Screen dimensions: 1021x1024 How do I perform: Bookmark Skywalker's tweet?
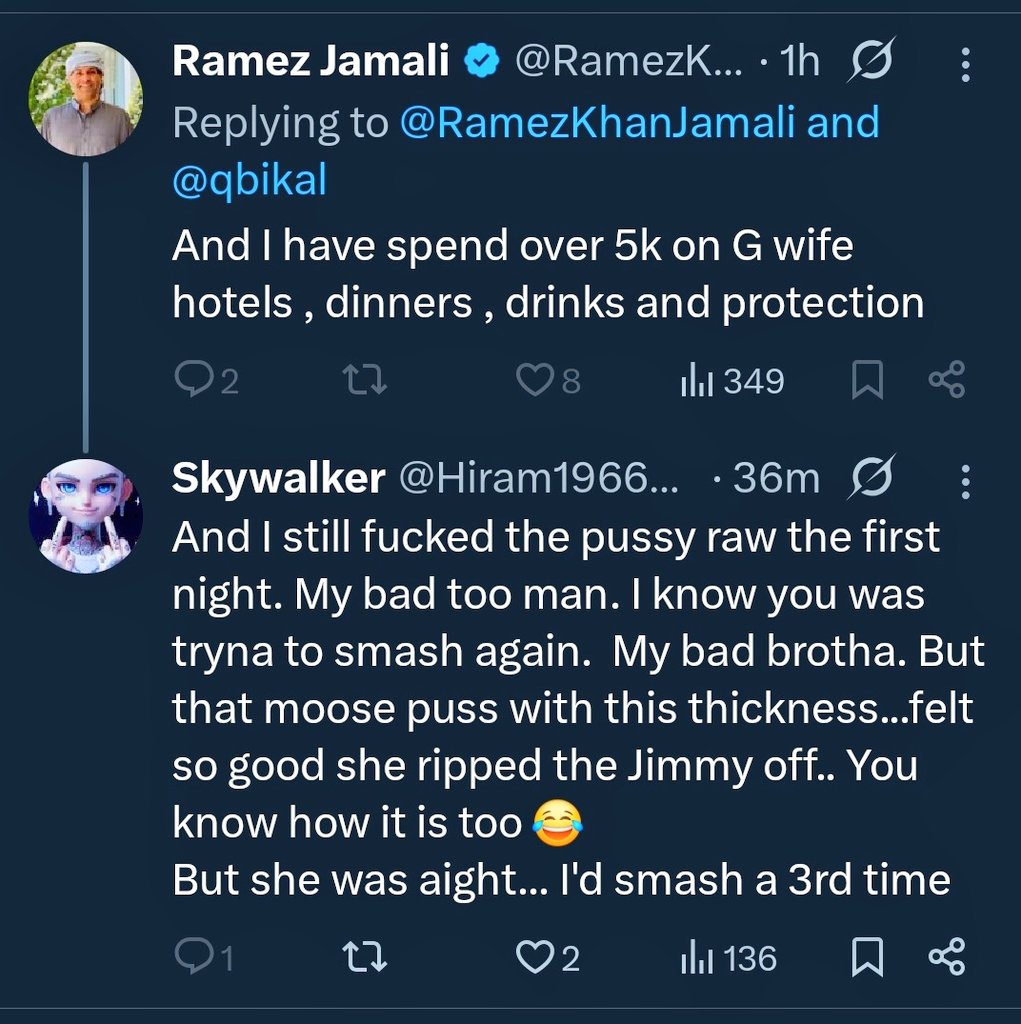[x=866, y=959]
